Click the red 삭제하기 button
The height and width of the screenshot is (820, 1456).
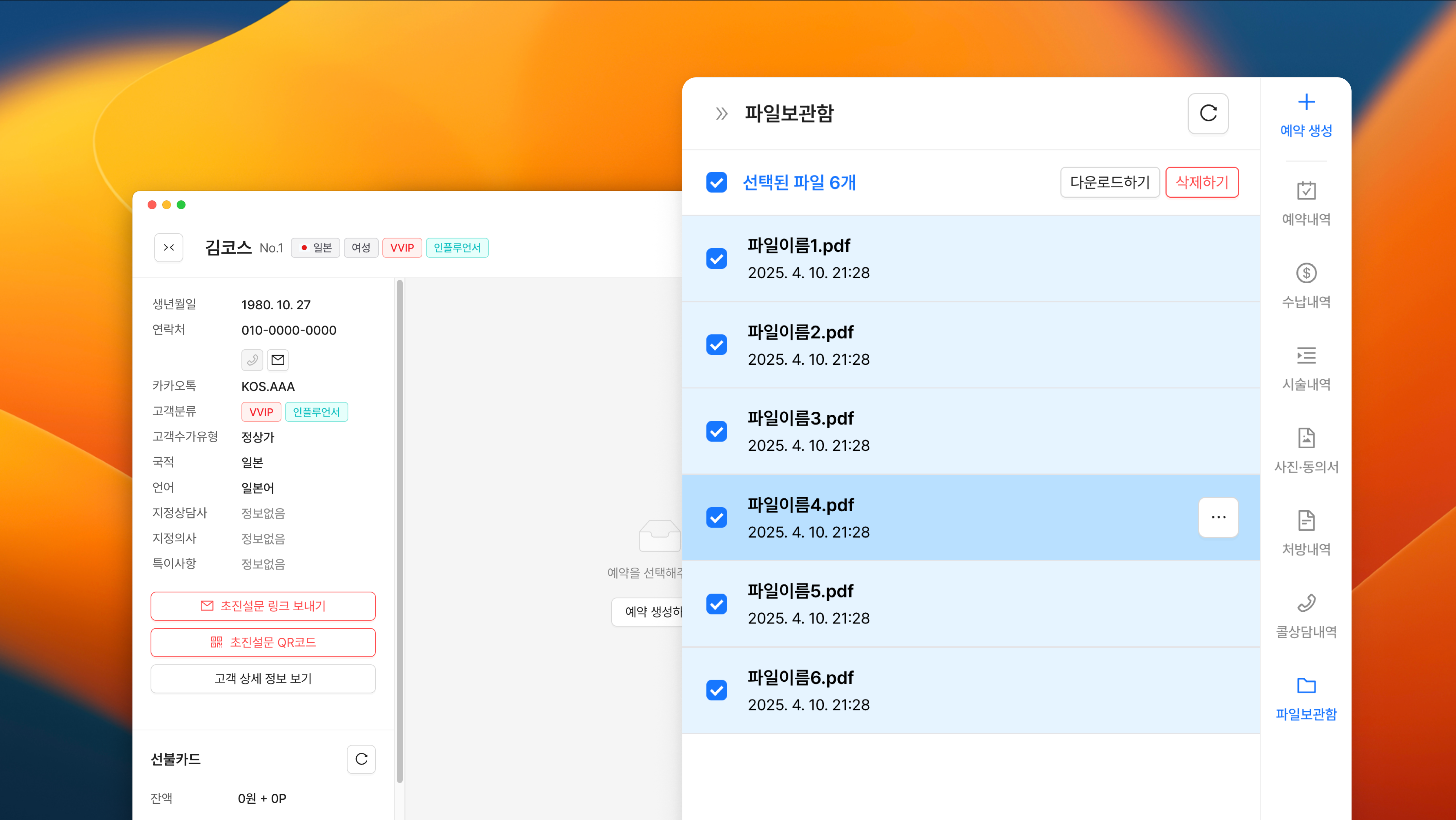(x=1202, y=182)
